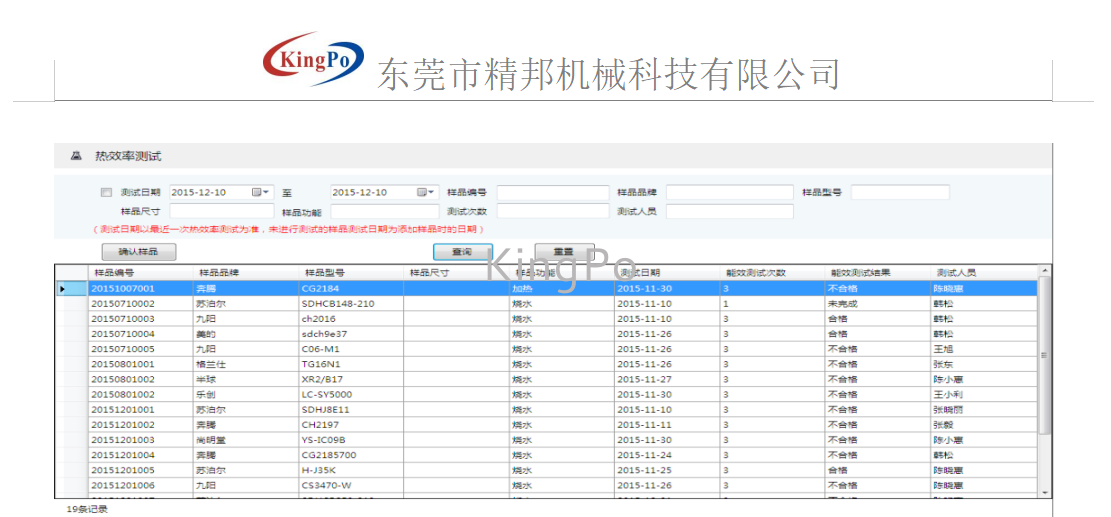Click model cell LC-SY5000

pyautogui.click(x=351, y=394)
